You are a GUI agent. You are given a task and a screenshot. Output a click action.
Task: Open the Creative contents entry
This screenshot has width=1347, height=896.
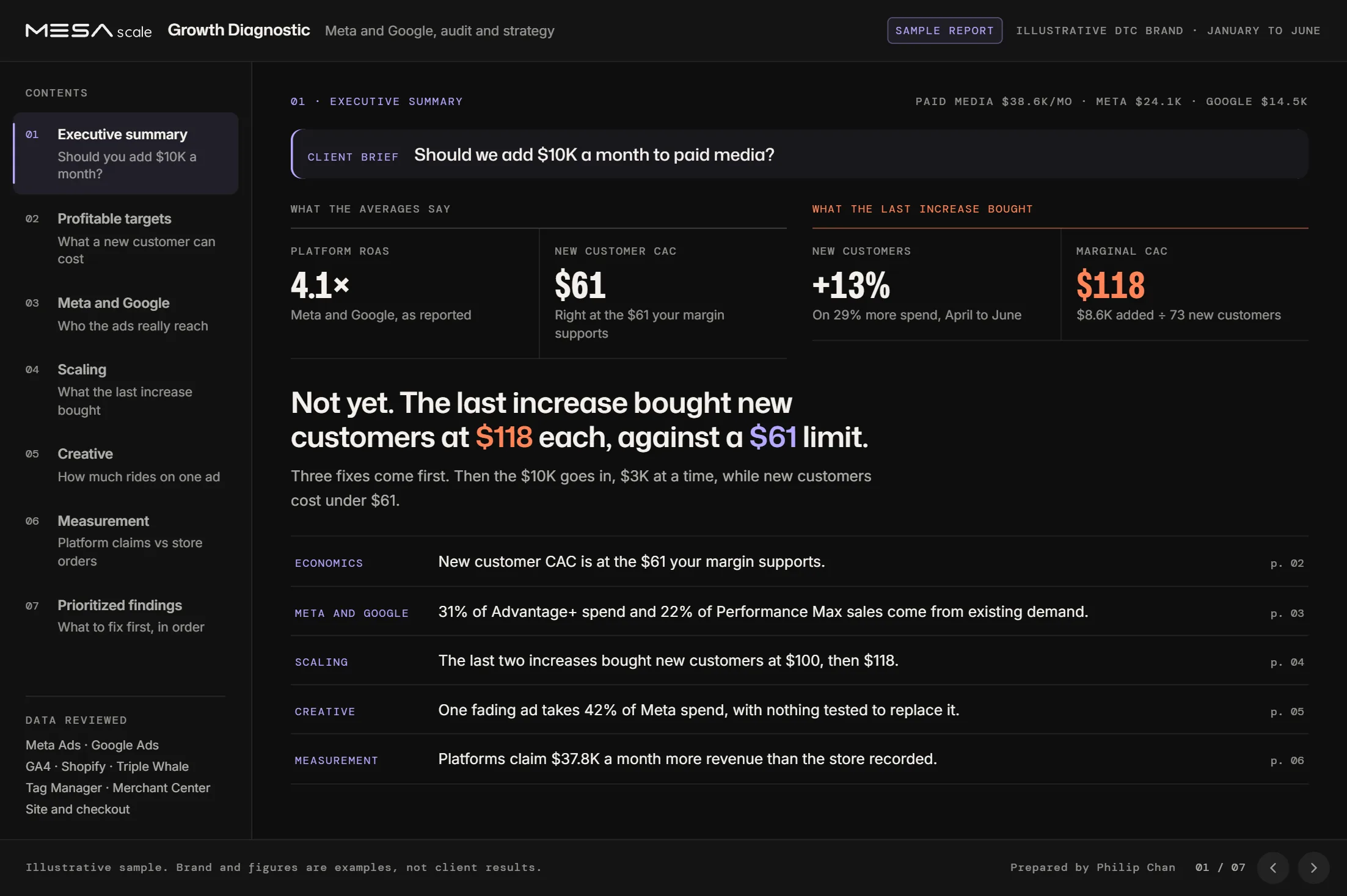click(x=126, y=465)
